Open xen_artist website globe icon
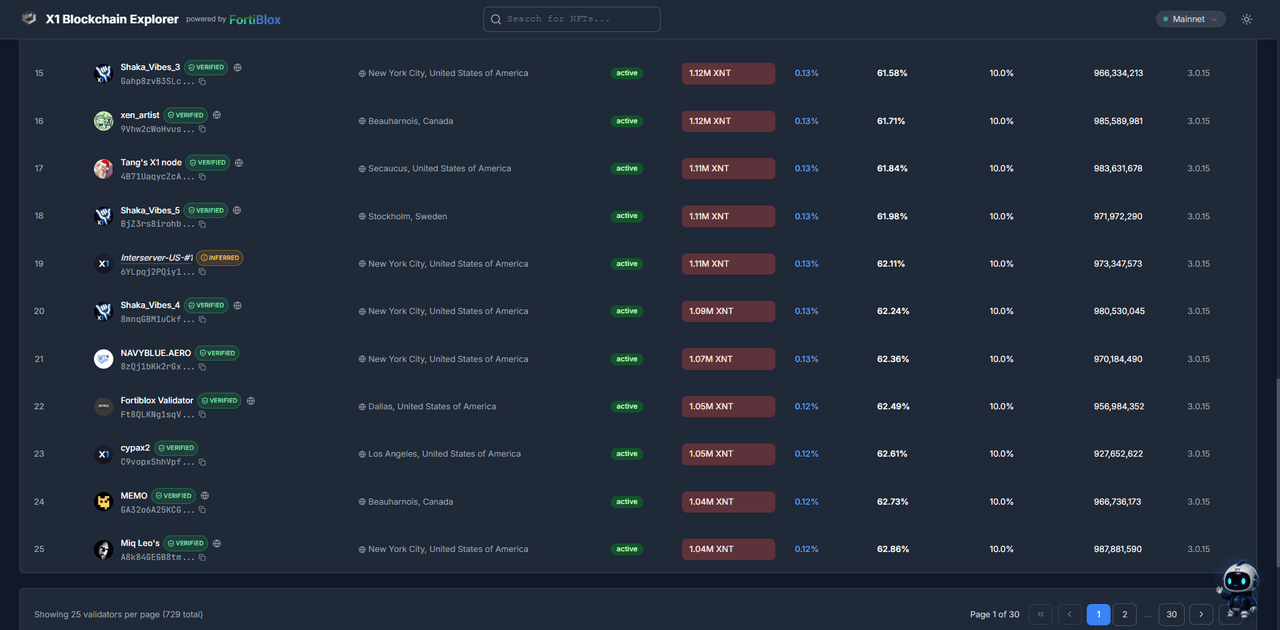The width and height of the screenshot is (1280, 630). (x=217, y=115)
